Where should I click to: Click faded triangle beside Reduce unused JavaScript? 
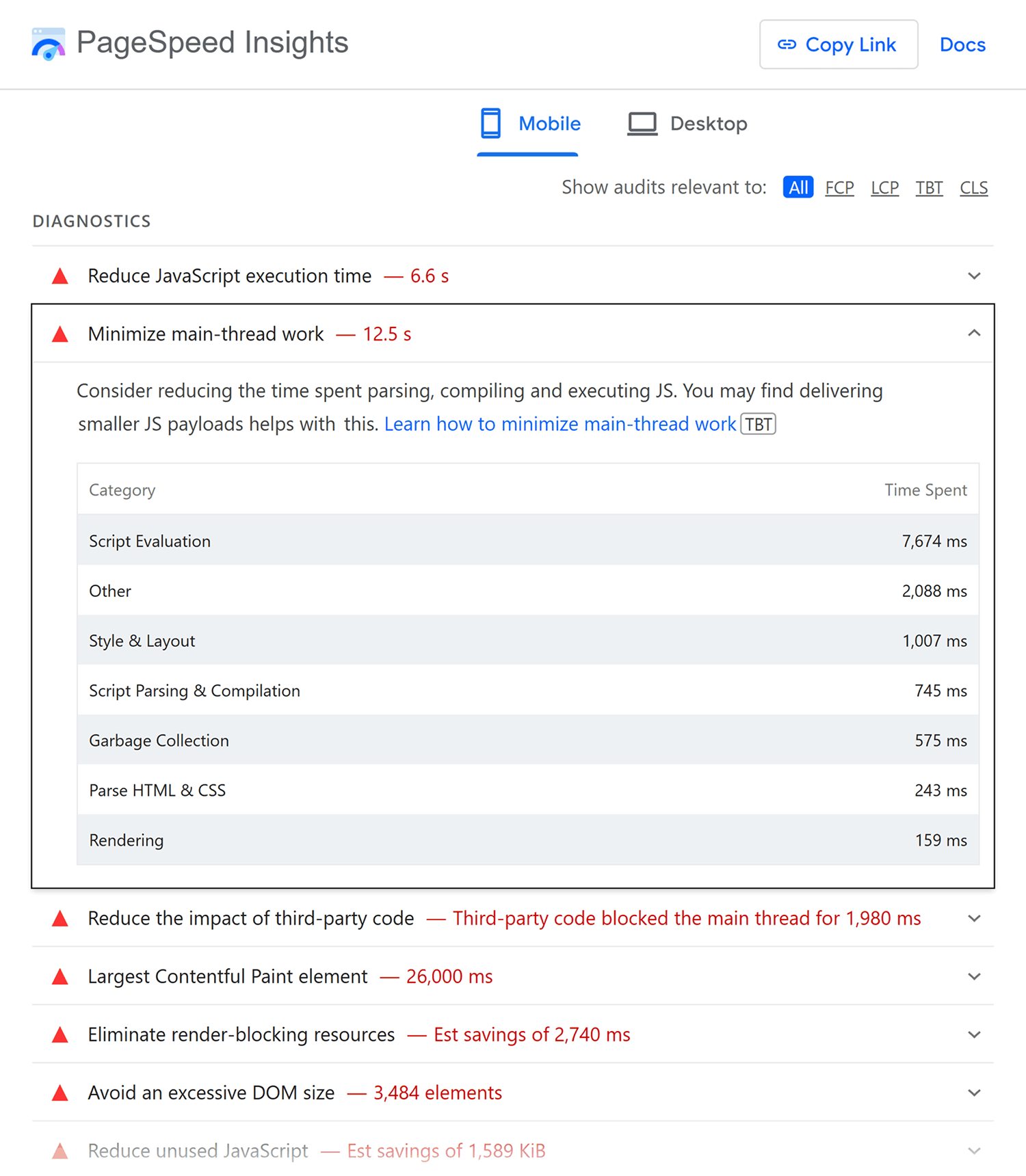[60, 1151]
